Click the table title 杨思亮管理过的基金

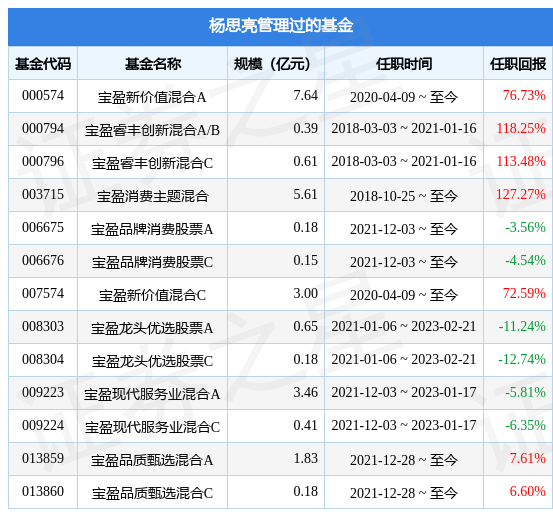[281, 26]
